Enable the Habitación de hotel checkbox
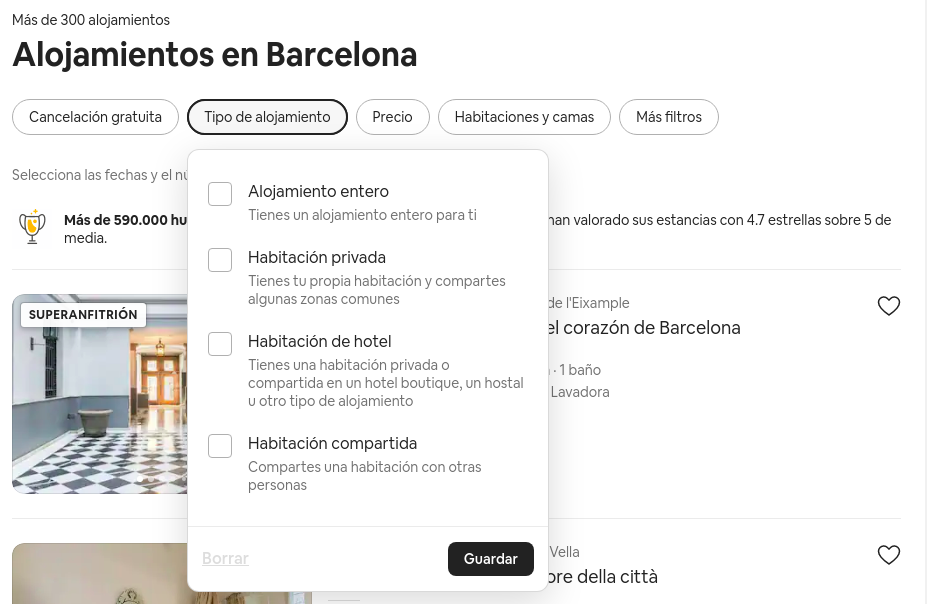The width and height of the screenshot is (927, 604). (220, 344)
